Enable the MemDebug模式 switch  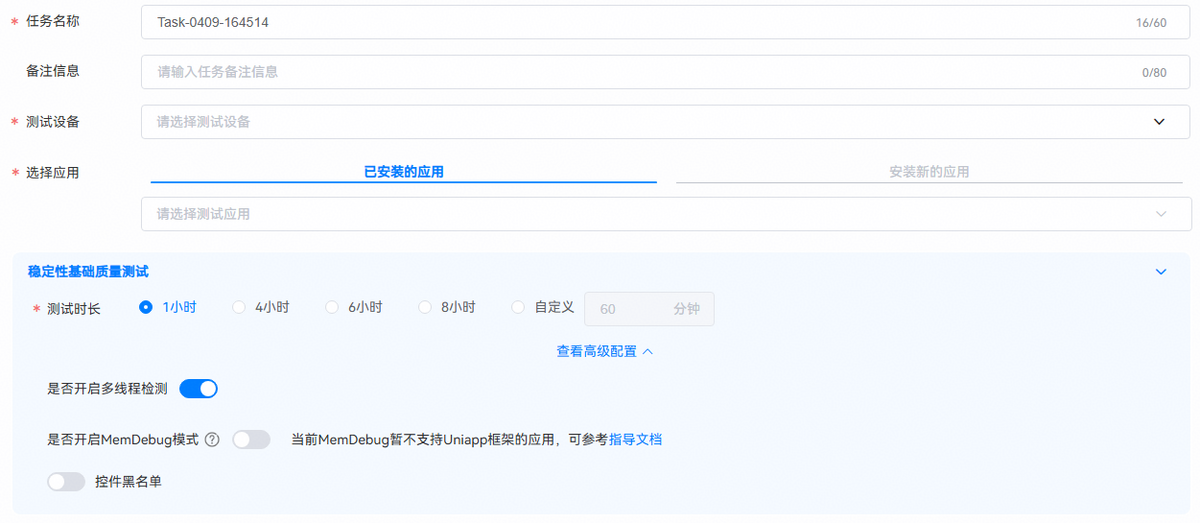pos(251,440)
